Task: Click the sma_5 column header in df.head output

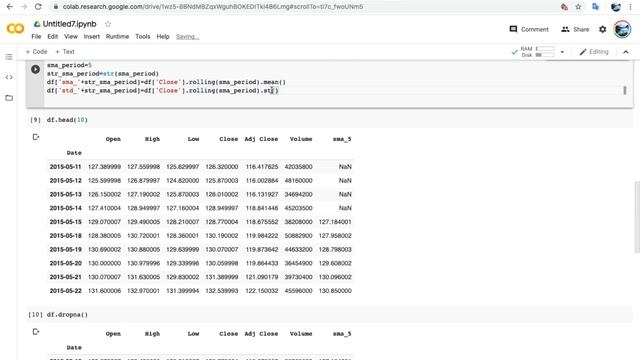Action: [342, 139]
